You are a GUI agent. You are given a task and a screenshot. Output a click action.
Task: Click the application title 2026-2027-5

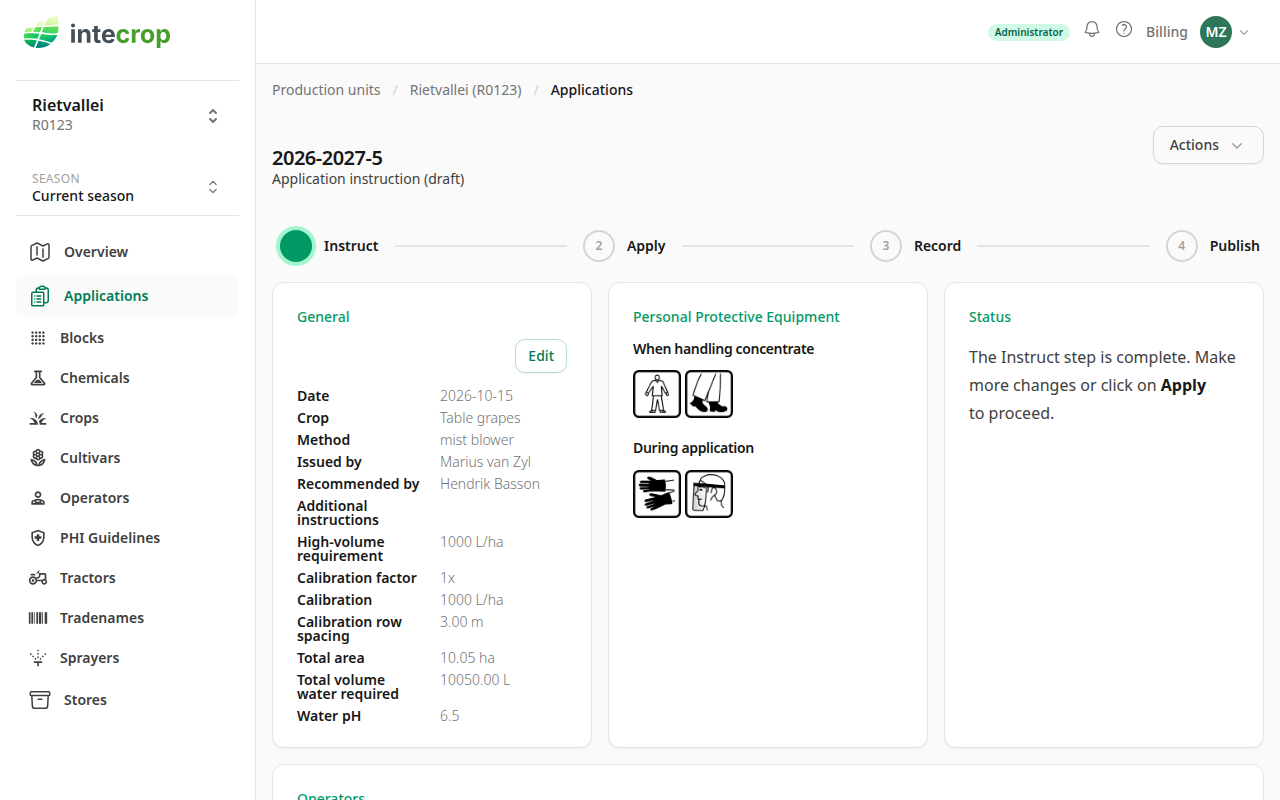coord(327,158)
